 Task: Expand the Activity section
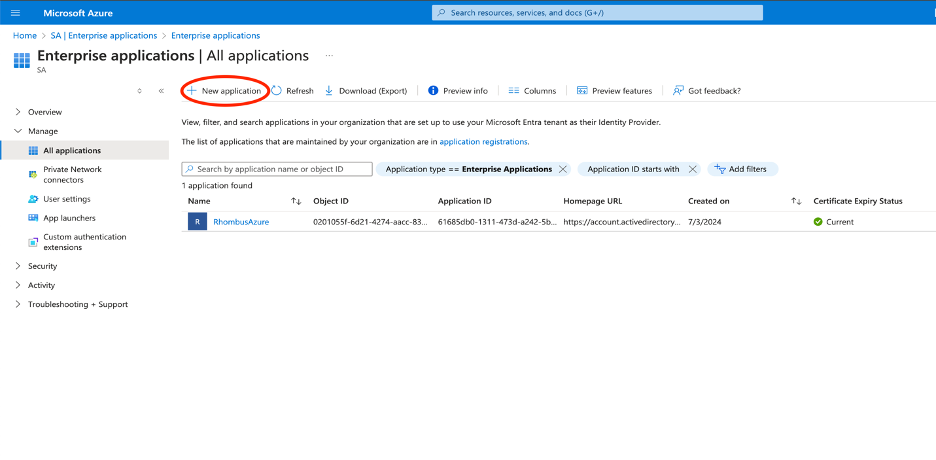coord(17,285)
